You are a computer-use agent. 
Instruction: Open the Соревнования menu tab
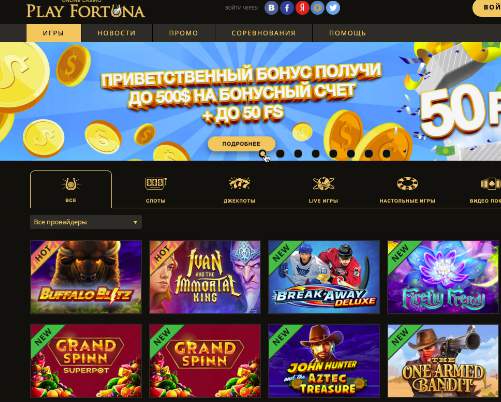coord(264,33)
